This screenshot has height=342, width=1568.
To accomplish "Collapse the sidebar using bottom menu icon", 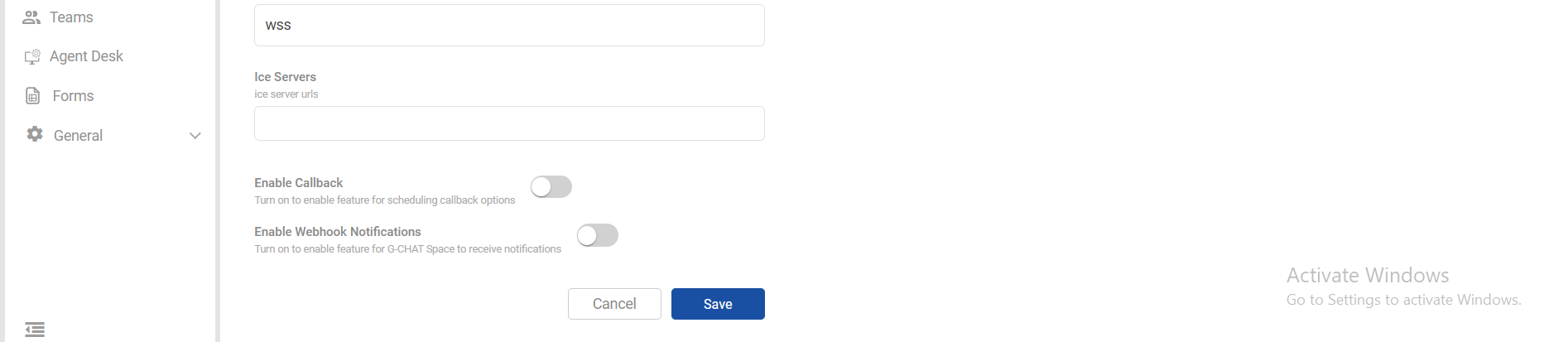I will click(x=35, y=330).
